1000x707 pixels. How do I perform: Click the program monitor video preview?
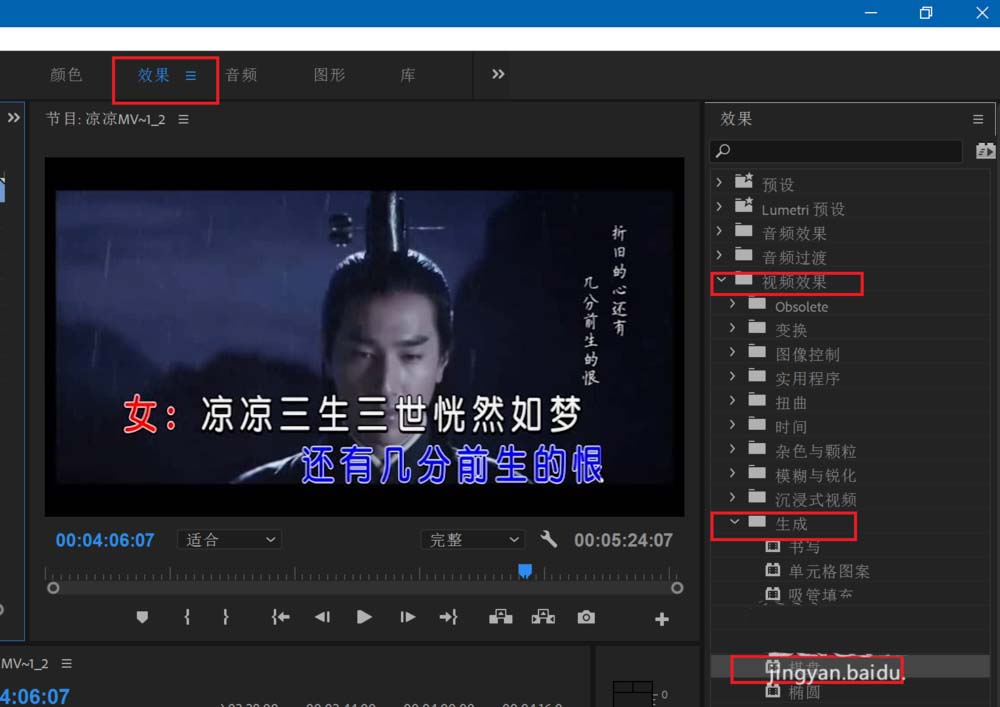[x=364, y=337]
